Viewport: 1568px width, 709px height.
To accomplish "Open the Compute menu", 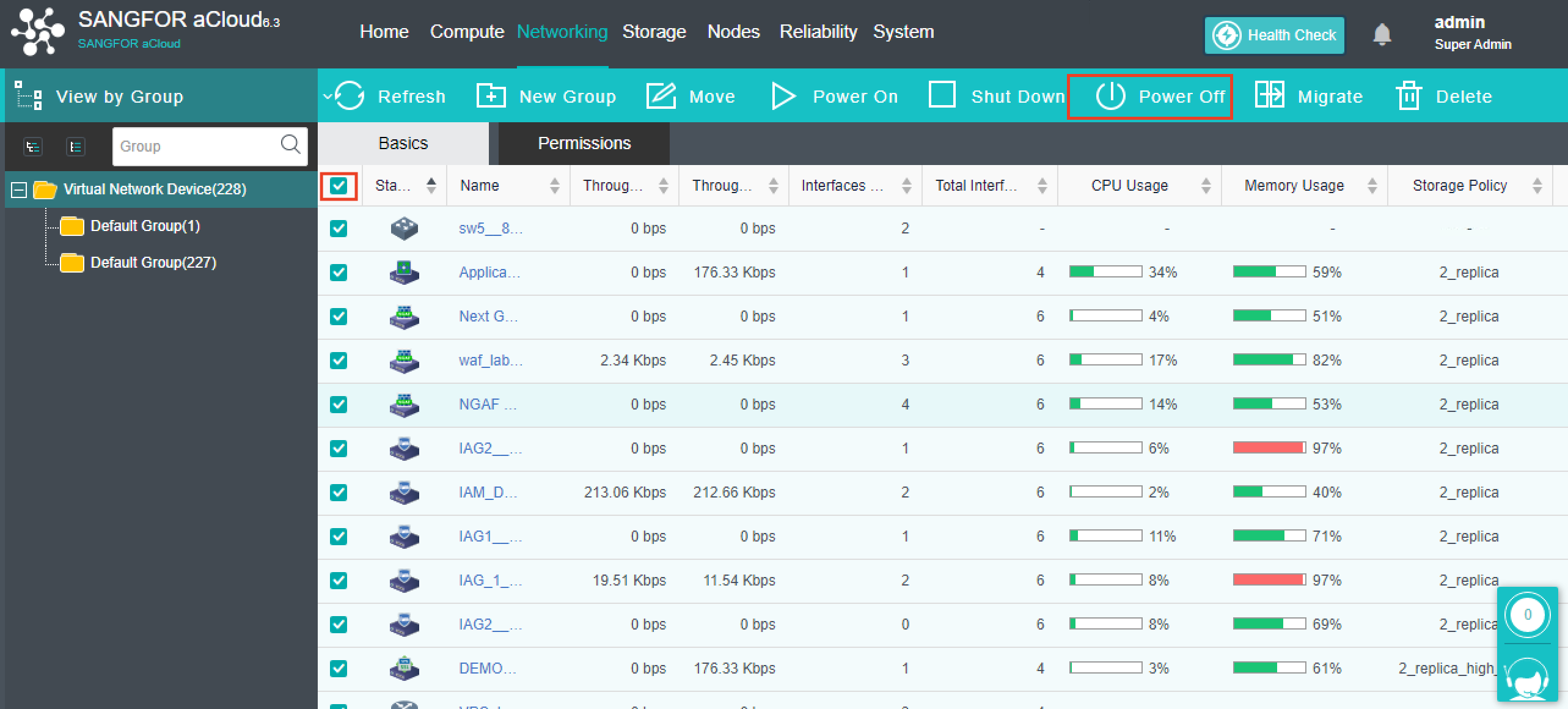I will click(x=467, y=32).
